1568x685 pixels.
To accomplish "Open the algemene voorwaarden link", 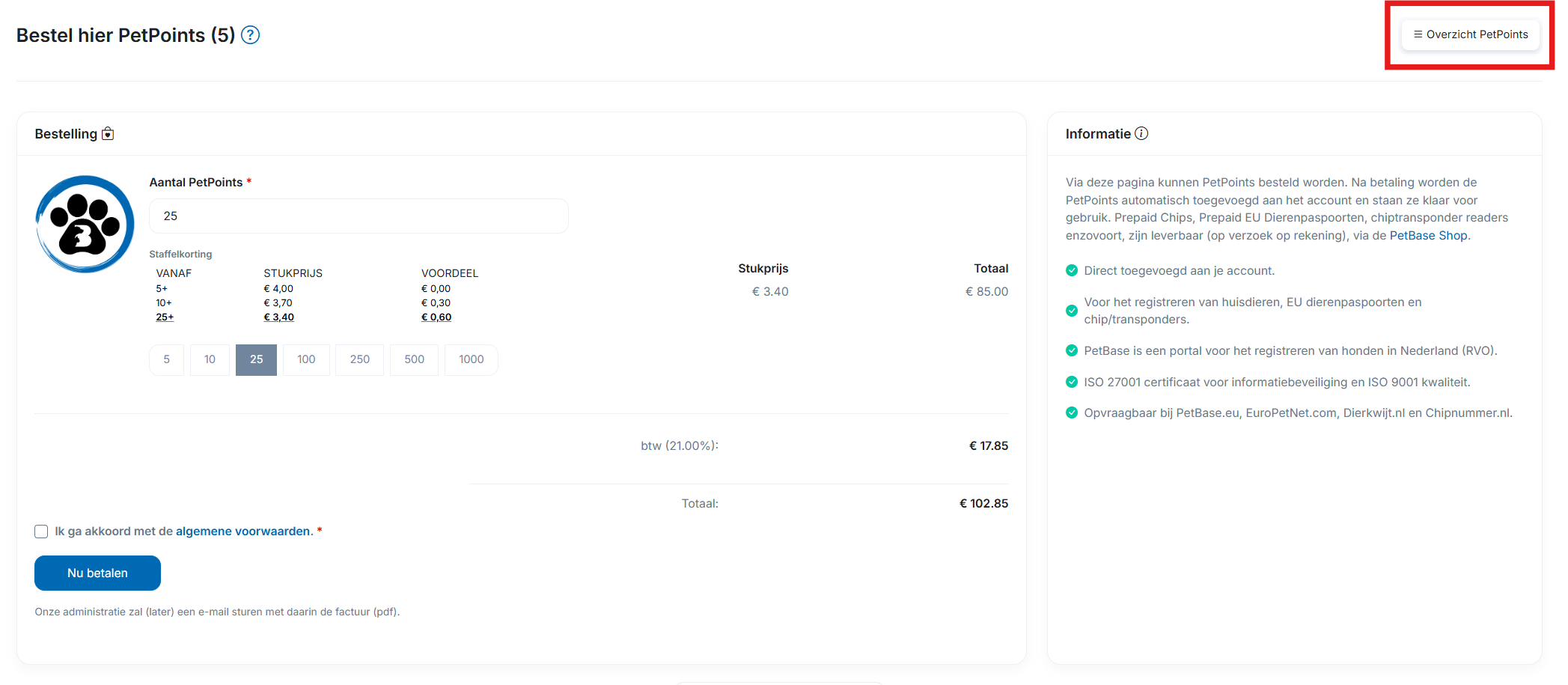I will coord(243,532).
